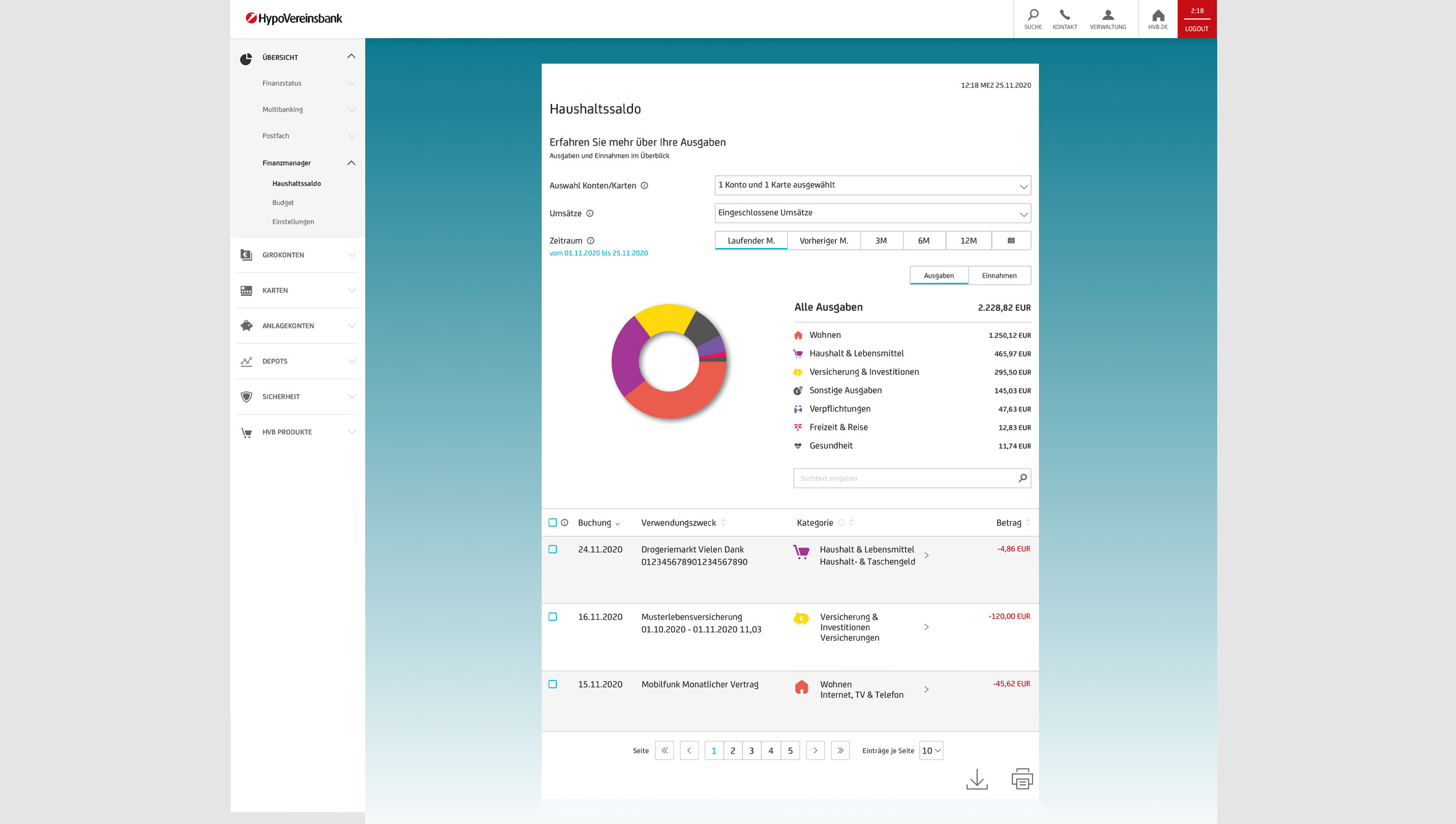Switch to the Ausgaben tab
1456x824 pixels.
coord(939,276)
